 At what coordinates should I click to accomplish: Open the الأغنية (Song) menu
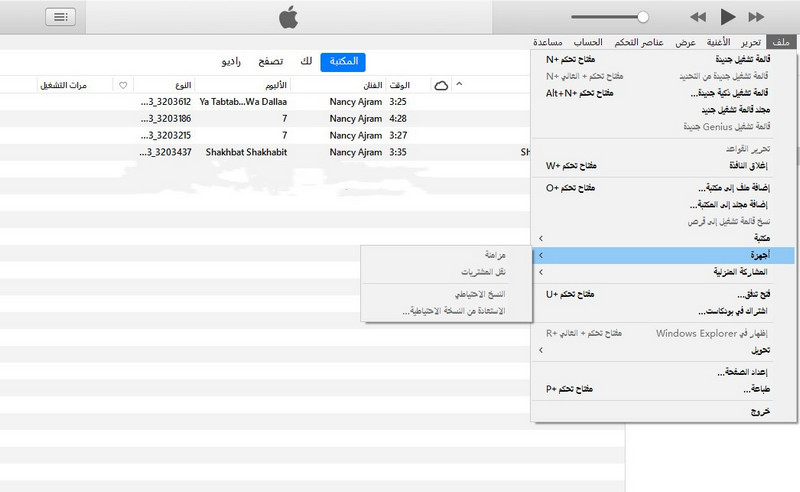click(718, 42)
